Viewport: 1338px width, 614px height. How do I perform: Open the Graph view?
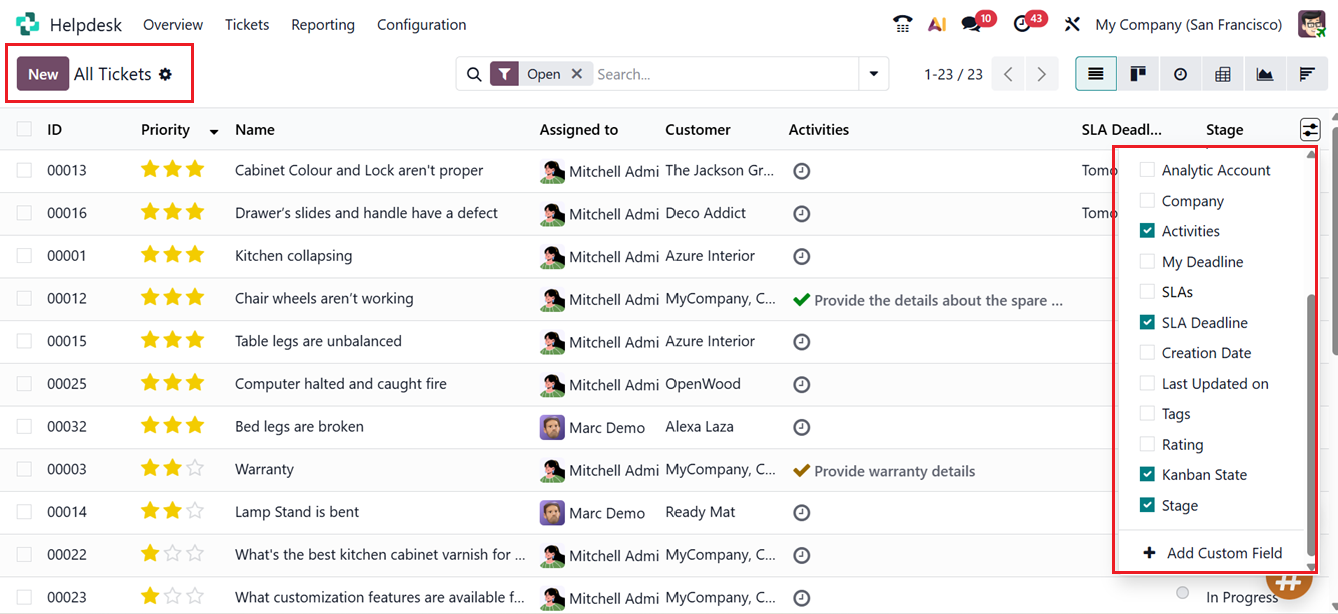coord(1264,73)
